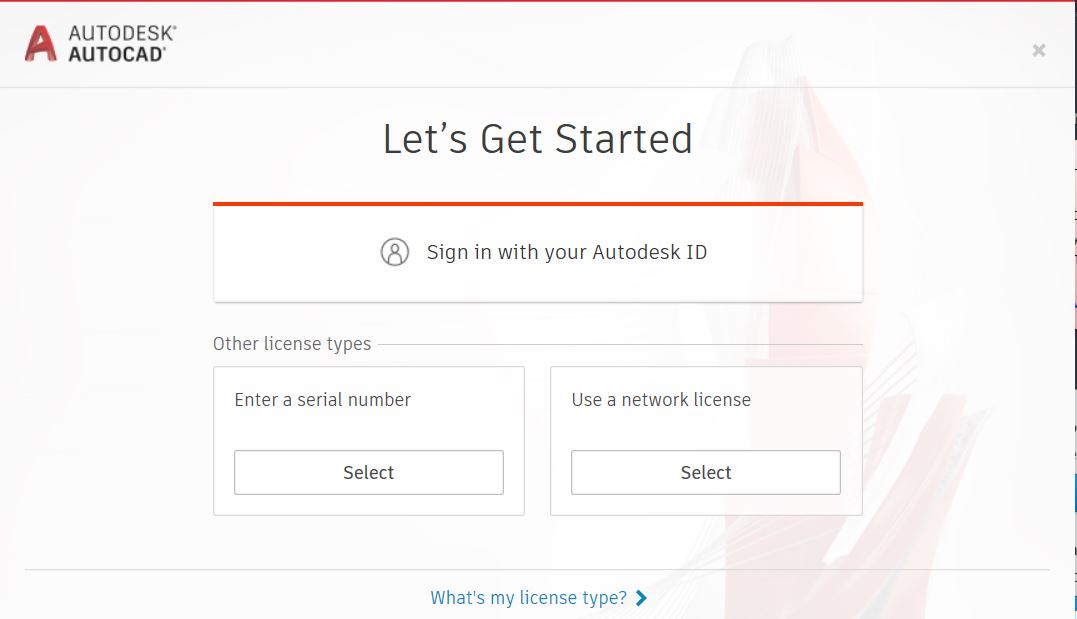Click the "Use a network license" card

[705, 440]
